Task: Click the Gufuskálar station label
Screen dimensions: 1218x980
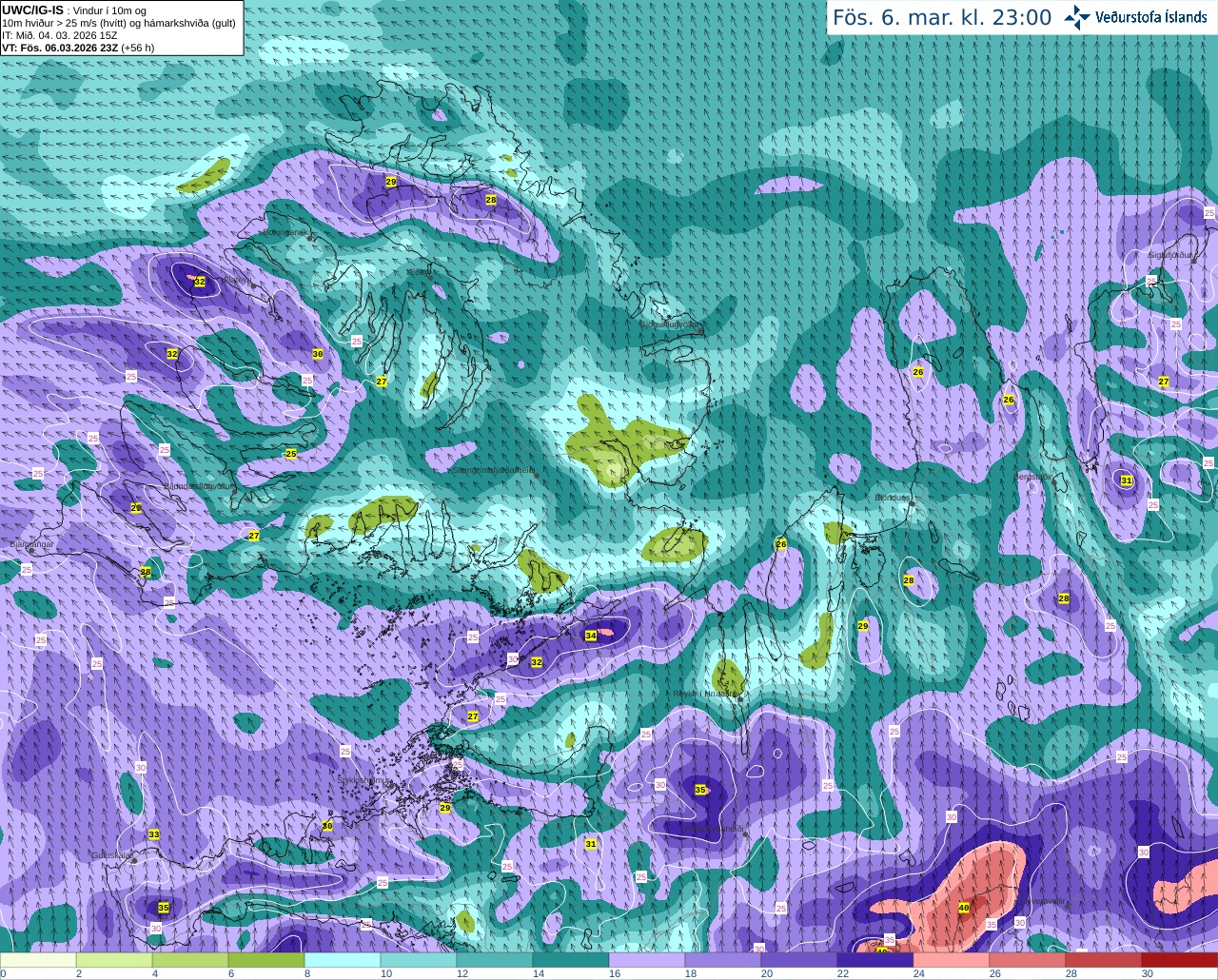Action: pos(110,854)
